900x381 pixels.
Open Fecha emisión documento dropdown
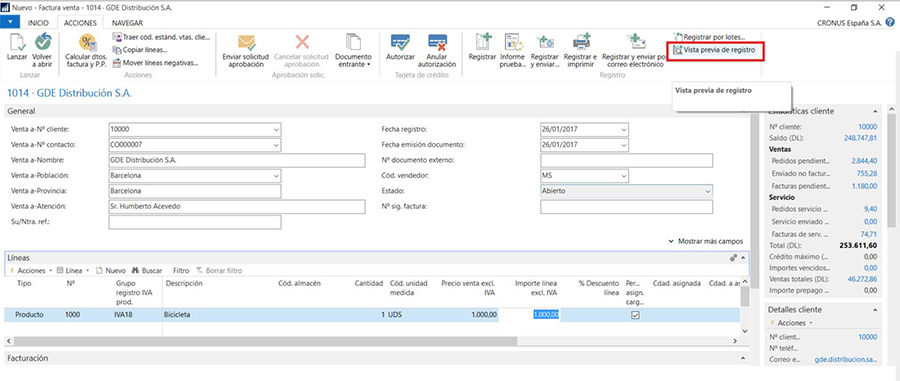pyautogui.click(x=624, y=145)
